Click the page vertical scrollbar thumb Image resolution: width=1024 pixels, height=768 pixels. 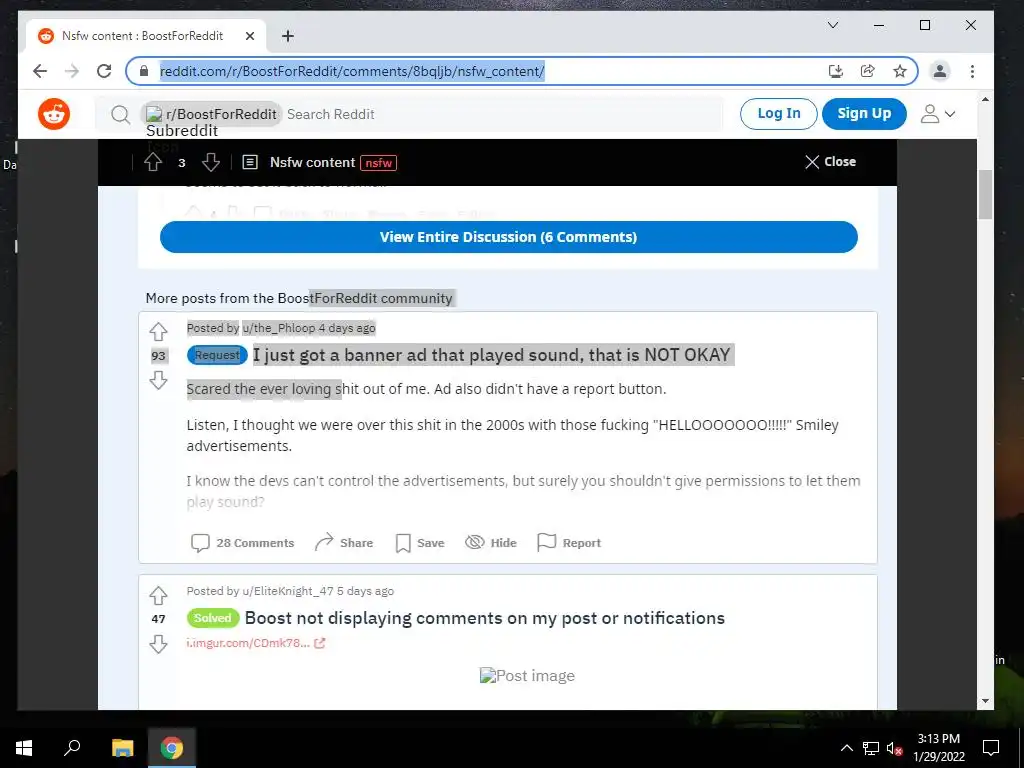[985, 194]
